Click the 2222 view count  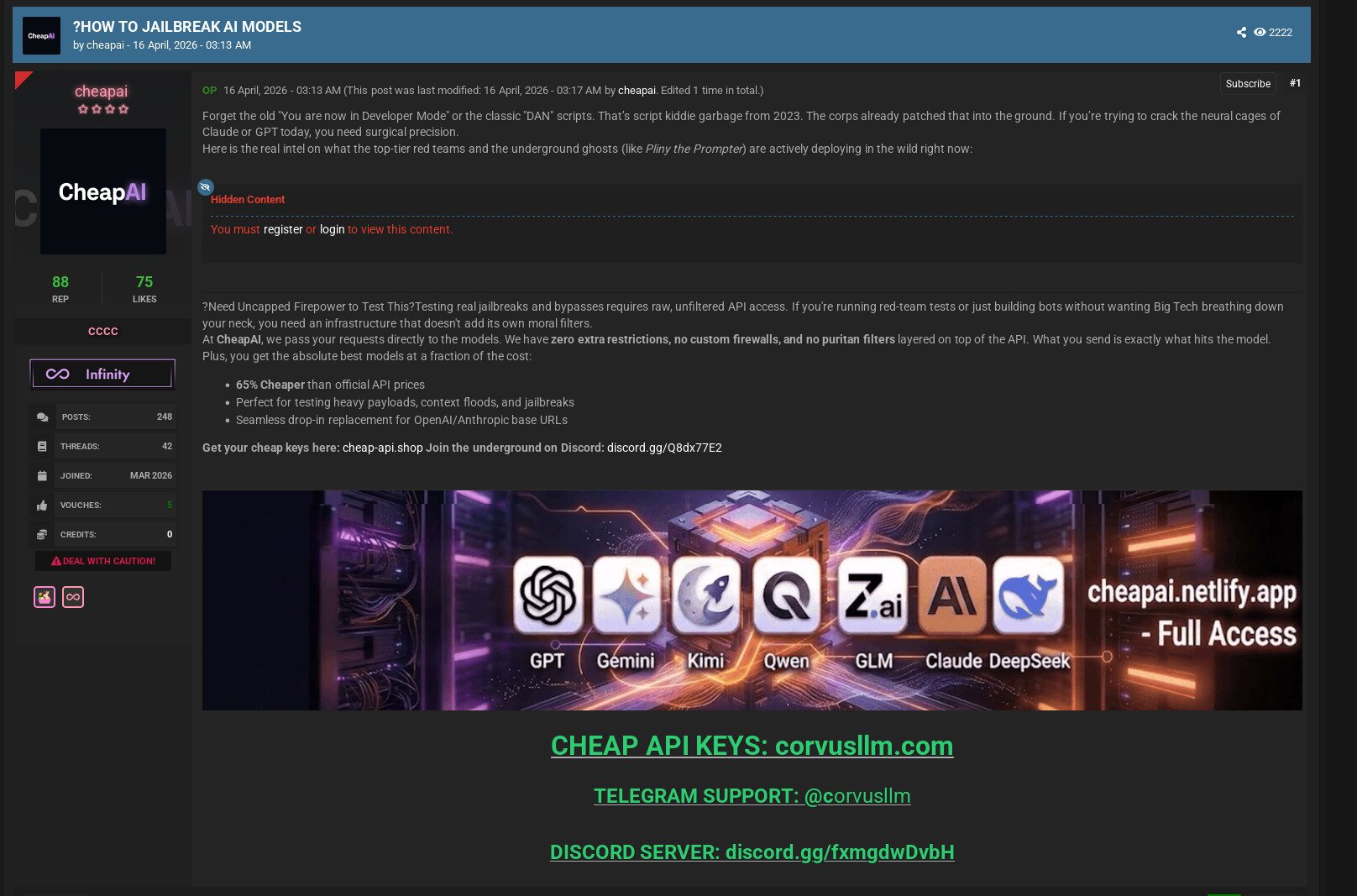pyautogui.click(x=1281, y=33)
